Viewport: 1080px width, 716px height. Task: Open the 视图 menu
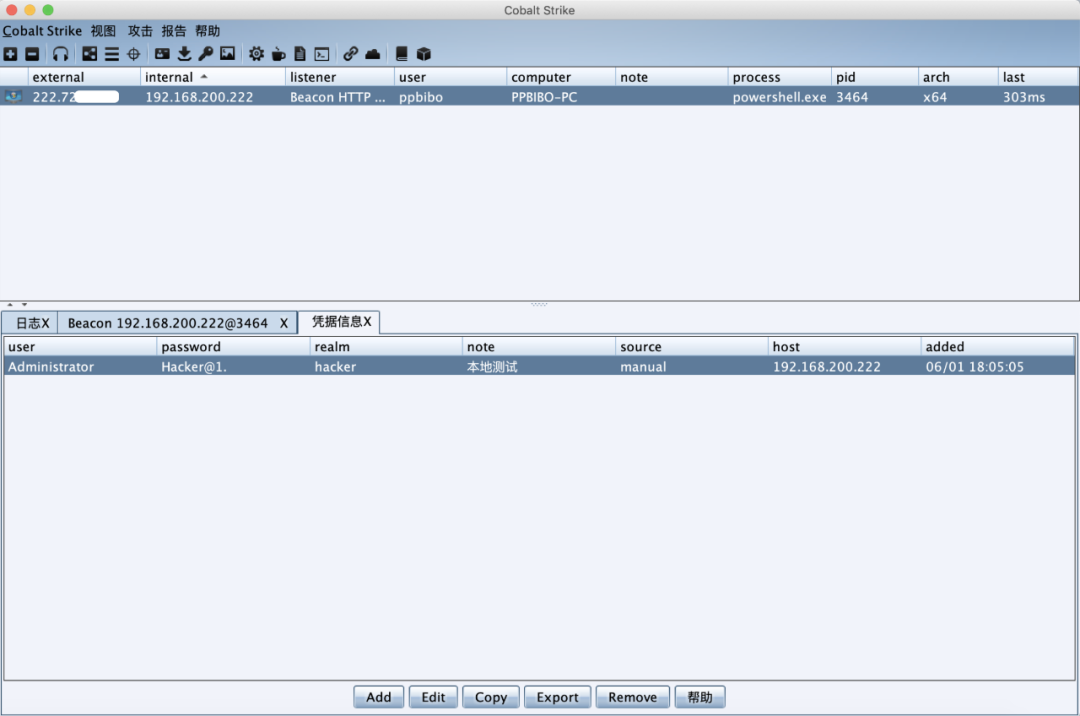pyautogui.click(x=103, y=31)
